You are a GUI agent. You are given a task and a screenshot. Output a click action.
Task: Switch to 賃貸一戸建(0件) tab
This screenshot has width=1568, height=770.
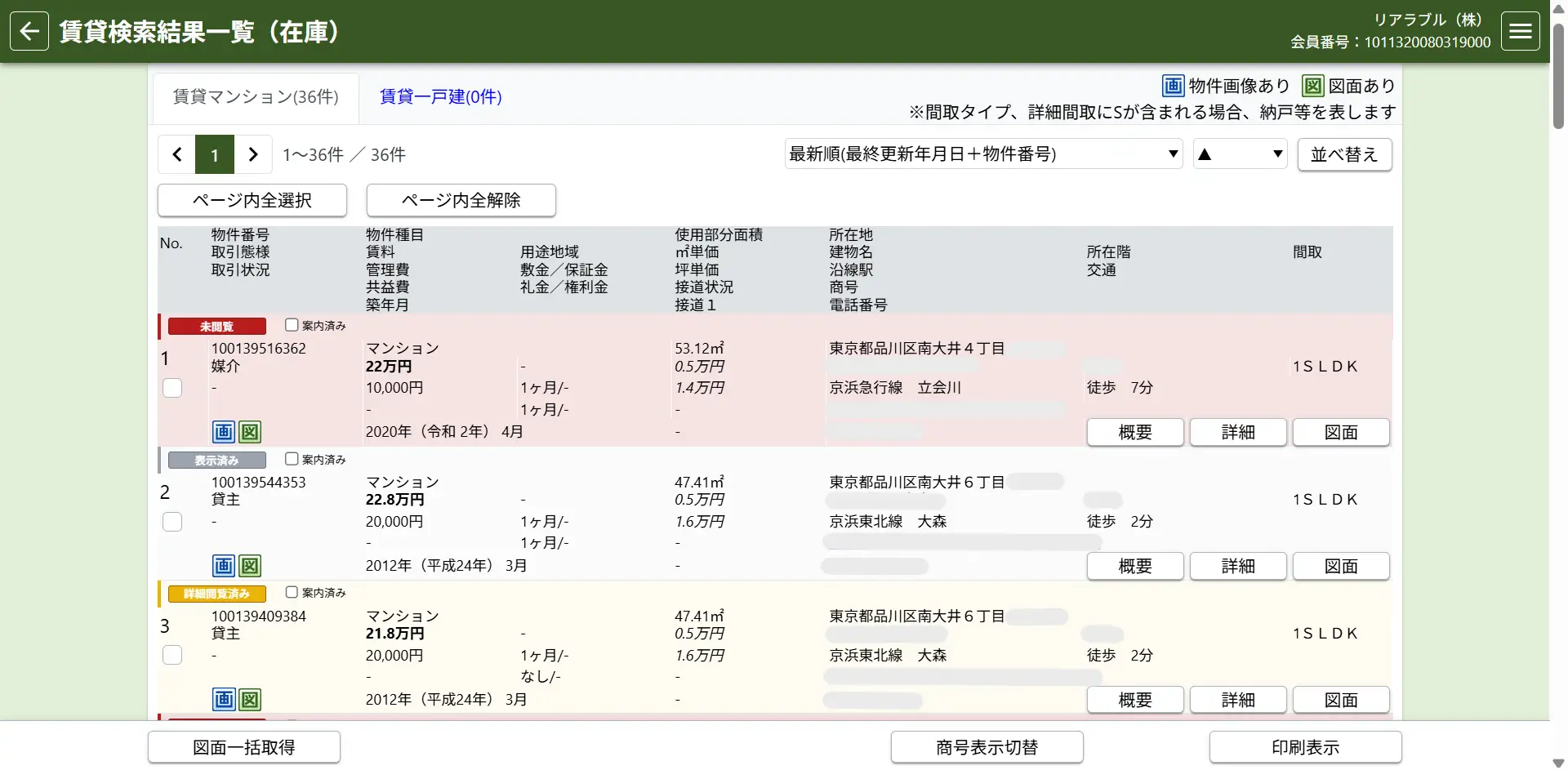tap(441, 97)
